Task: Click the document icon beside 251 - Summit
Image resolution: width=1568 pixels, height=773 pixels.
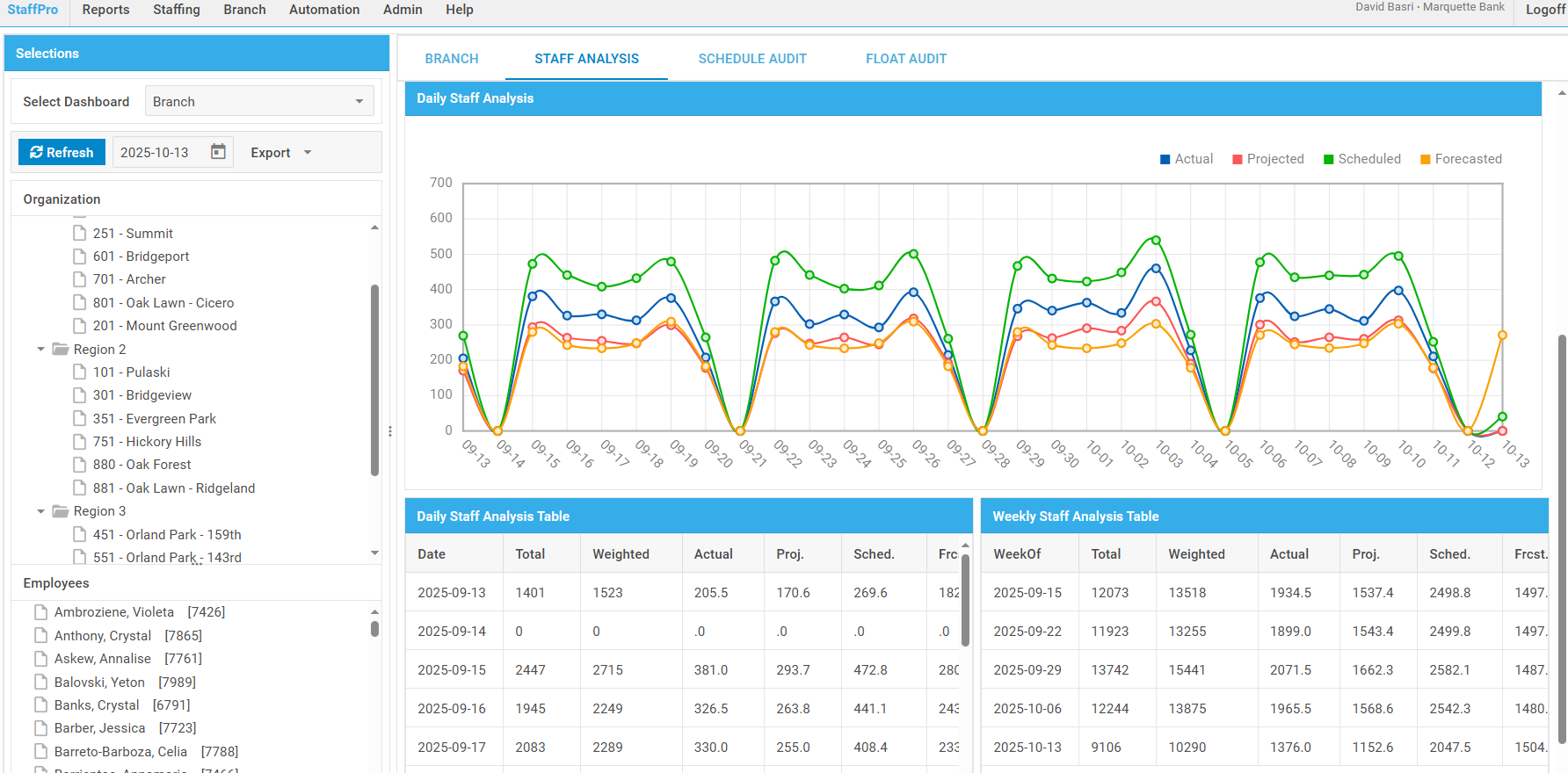Action: coord(80,234)
